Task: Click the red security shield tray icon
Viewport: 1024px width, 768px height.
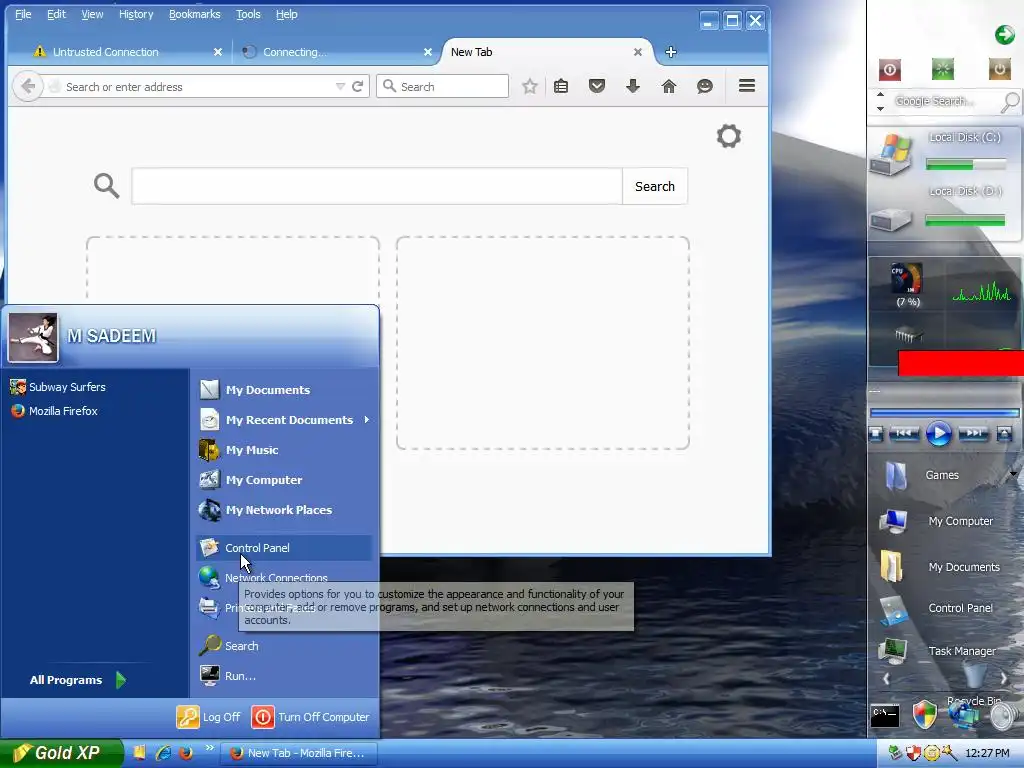Action: 913,754
